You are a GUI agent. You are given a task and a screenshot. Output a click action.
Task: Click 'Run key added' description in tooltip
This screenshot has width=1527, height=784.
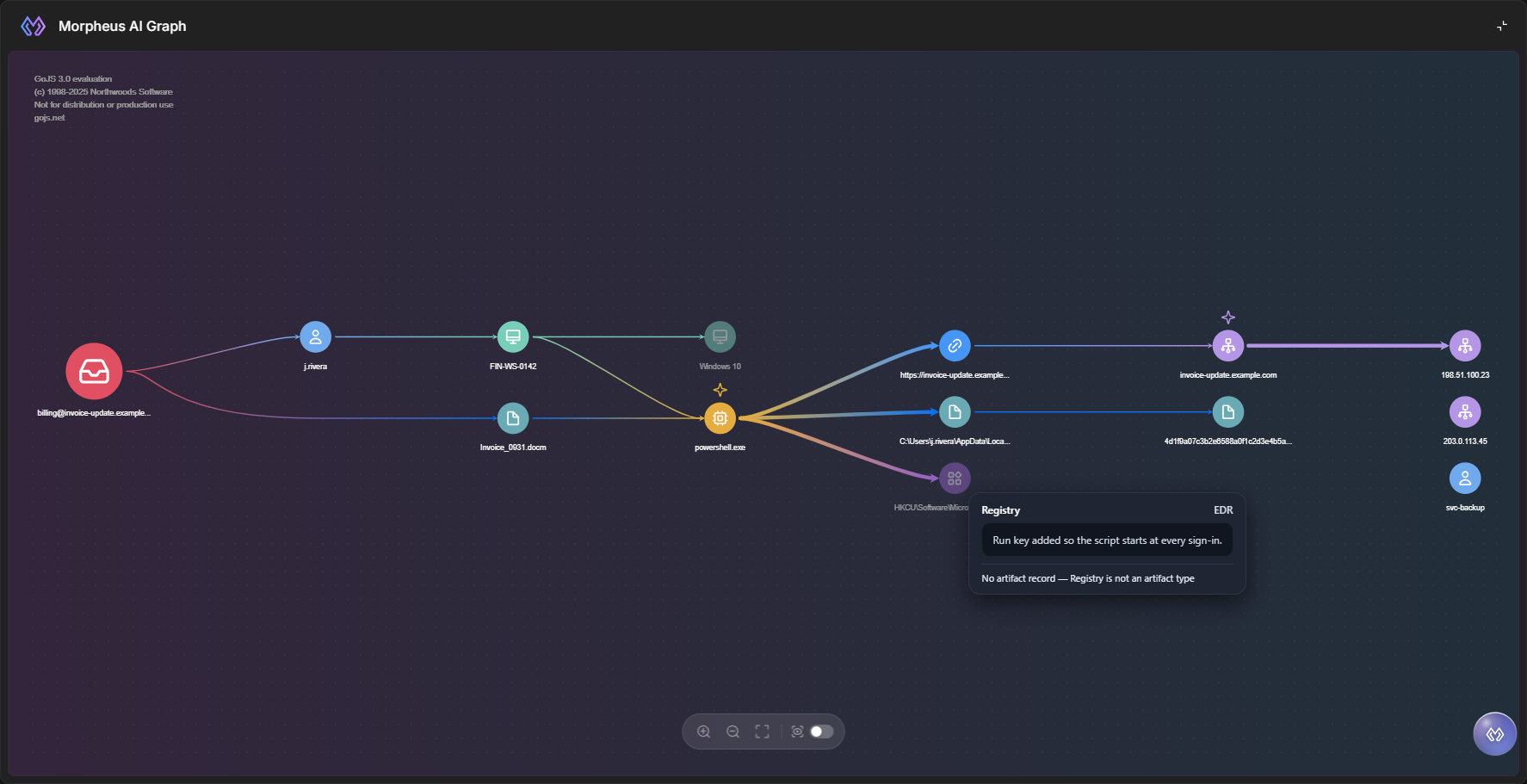1107,540
